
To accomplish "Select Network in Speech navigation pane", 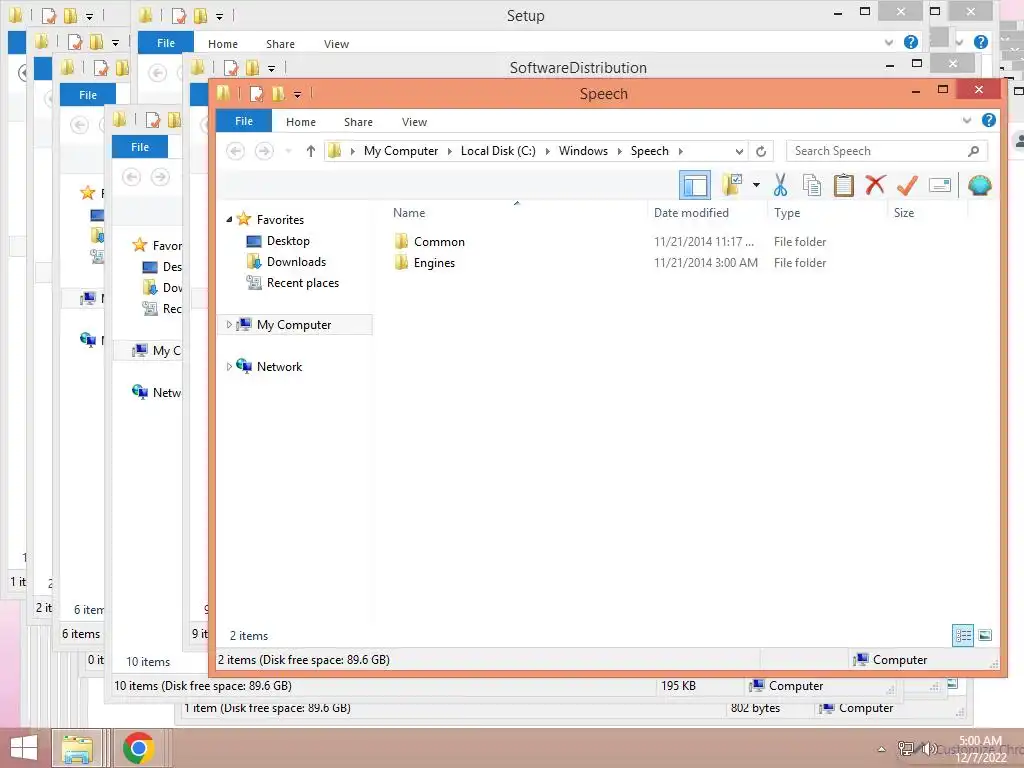I will coord(279,367).
